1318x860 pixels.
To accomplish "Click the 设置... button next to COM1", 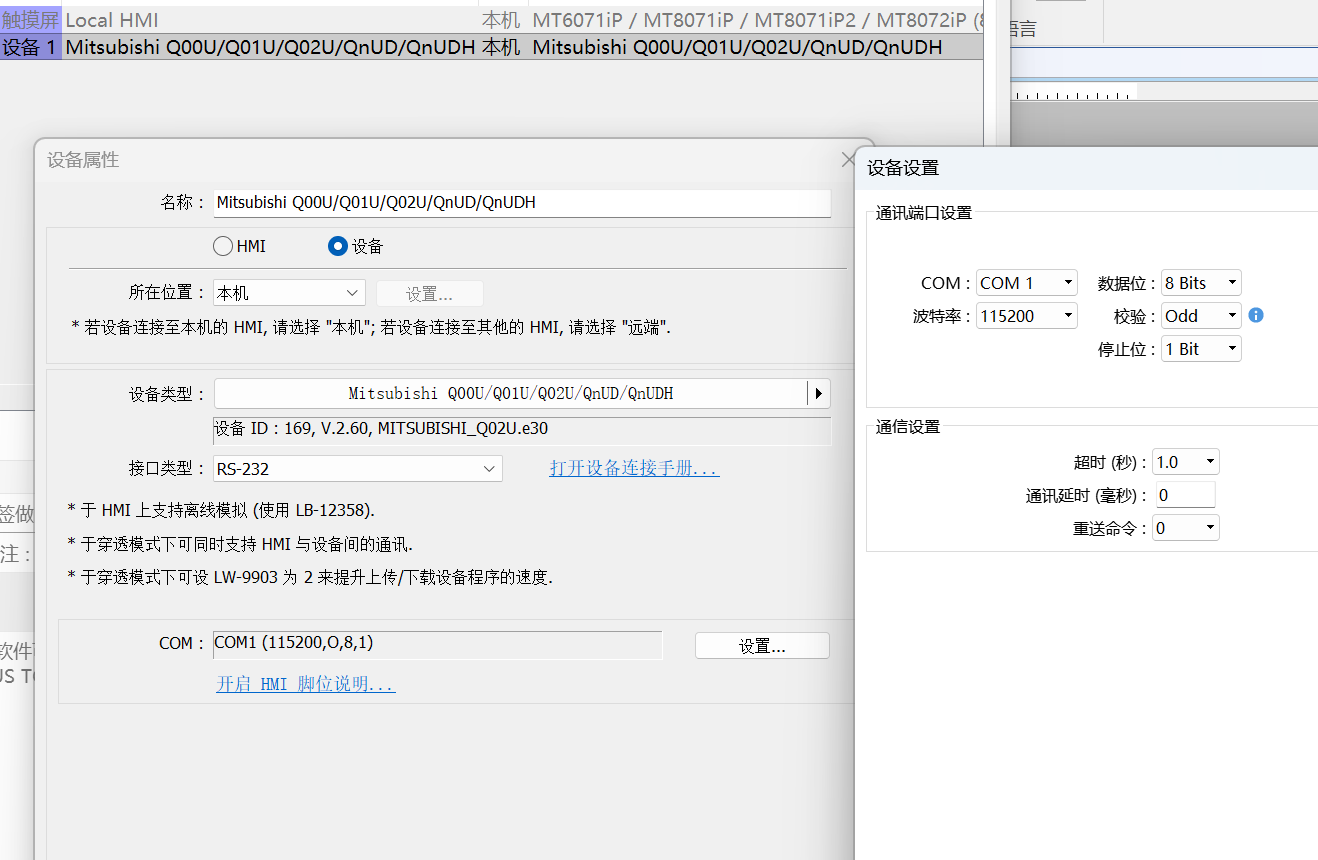I will coord(762,646).
